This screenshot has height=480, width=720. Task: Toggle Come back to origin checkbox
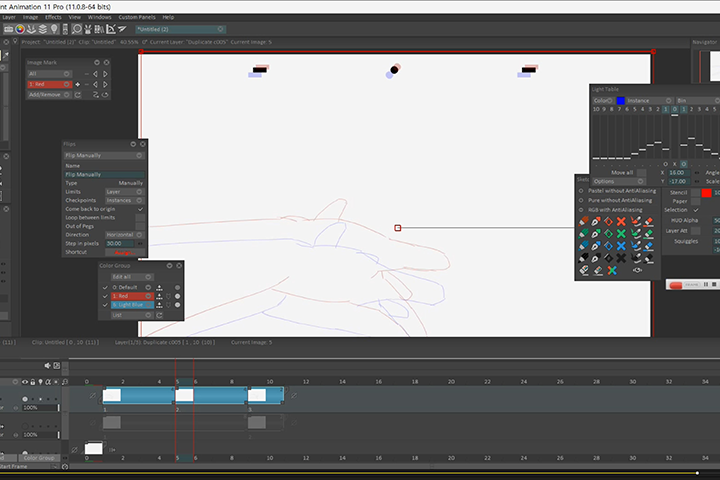pyautogui.click(x=140, y=209)
